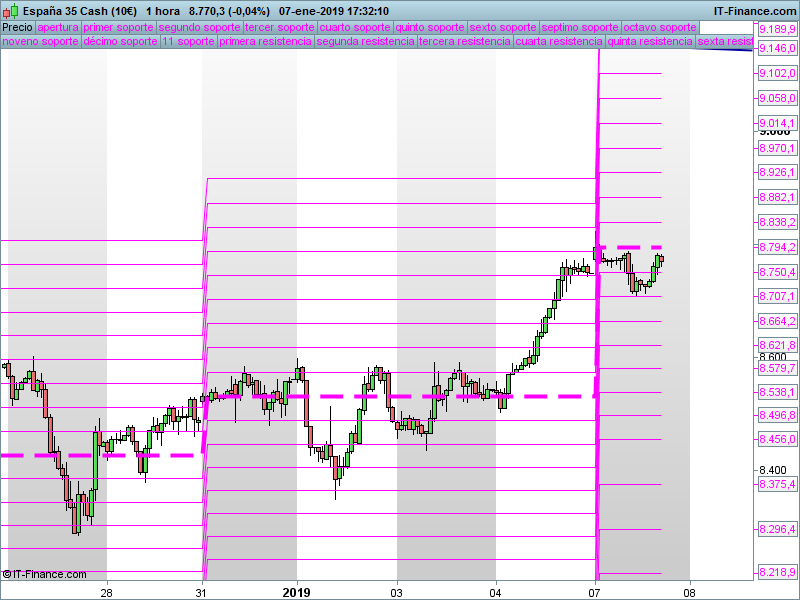
Task: Click the quinto soporte label
Action: click(430, 28)
